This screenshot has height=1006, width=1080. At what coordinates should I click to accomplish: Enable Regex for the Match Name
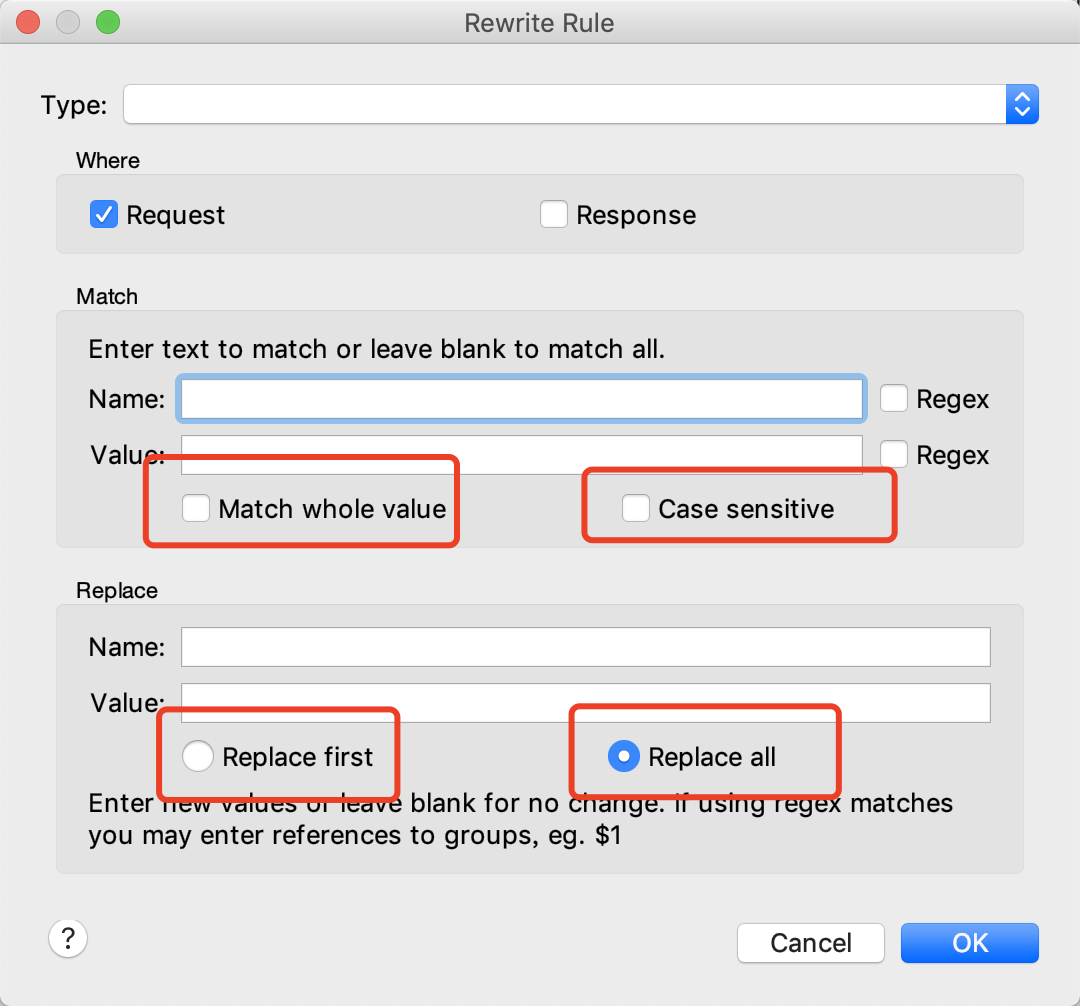(894, 399)
